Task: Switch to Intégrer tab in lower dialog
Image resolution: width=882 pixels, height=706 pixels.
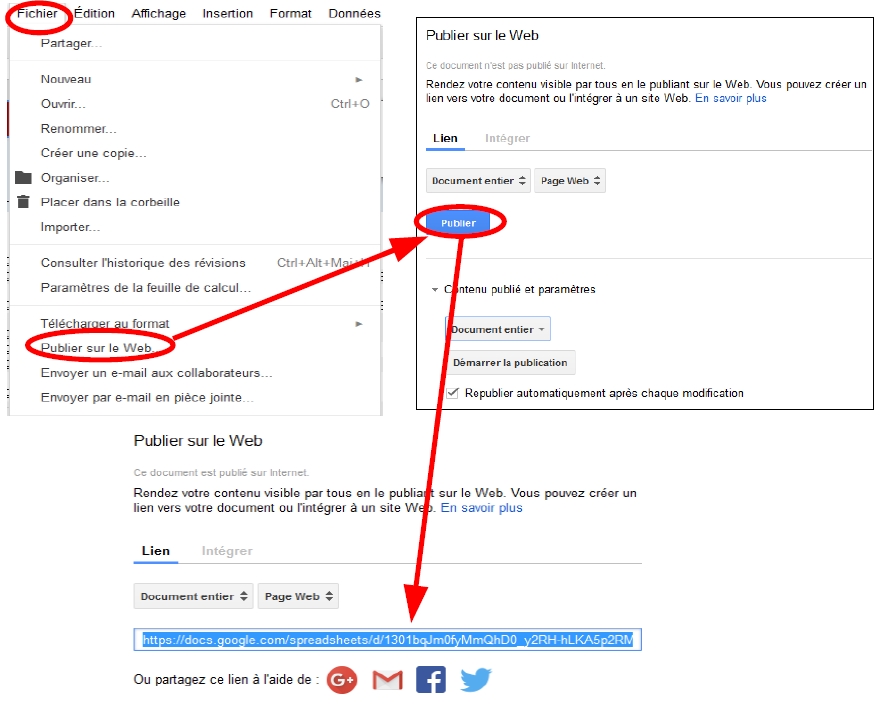Action: [227, 551]
